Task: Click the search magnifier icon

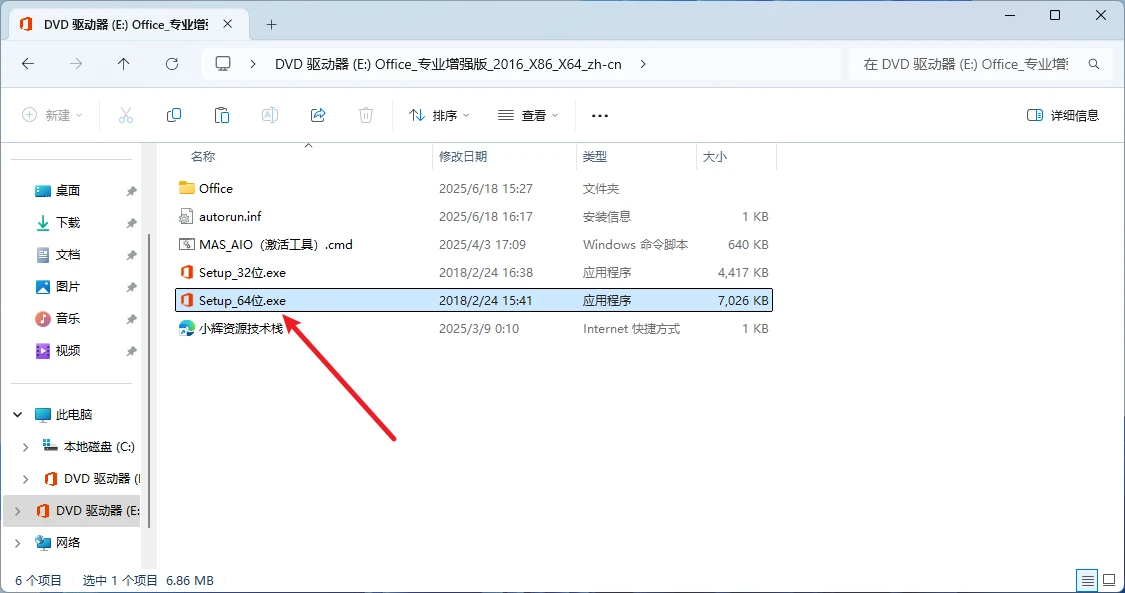Action: 1094,64
